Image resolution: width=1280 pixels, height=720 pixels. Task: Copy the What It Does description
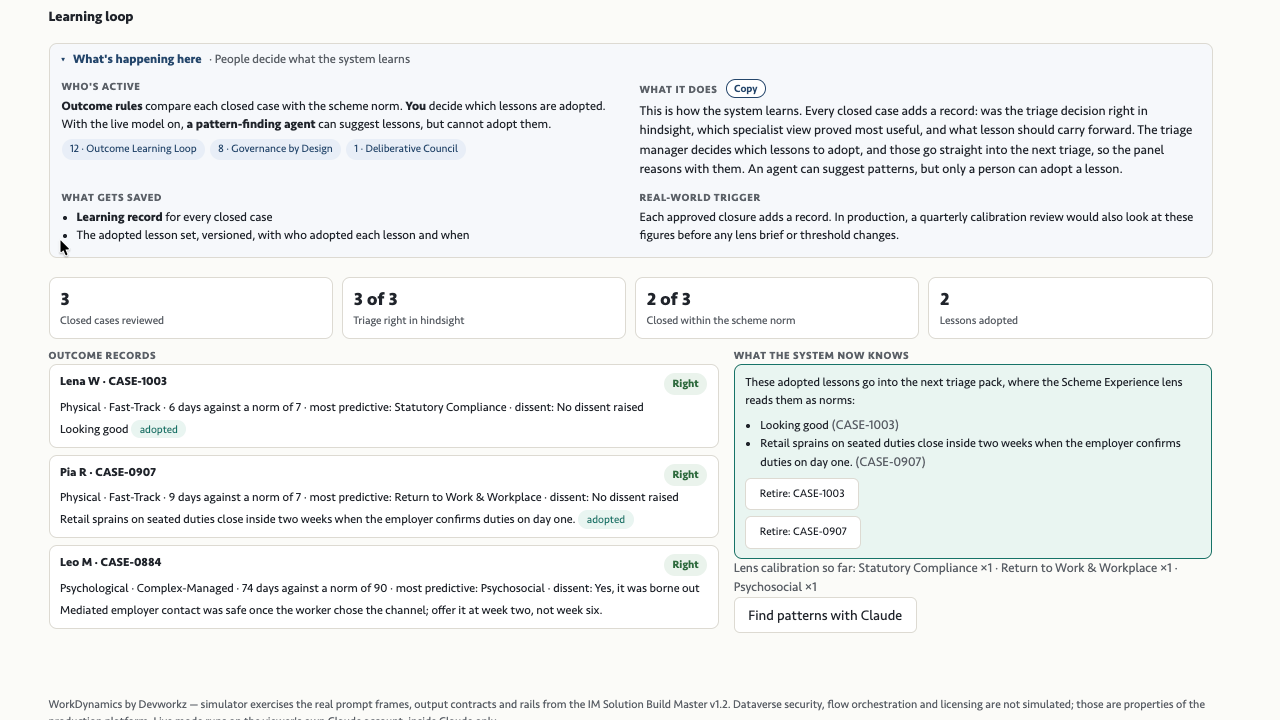[746, 89]
